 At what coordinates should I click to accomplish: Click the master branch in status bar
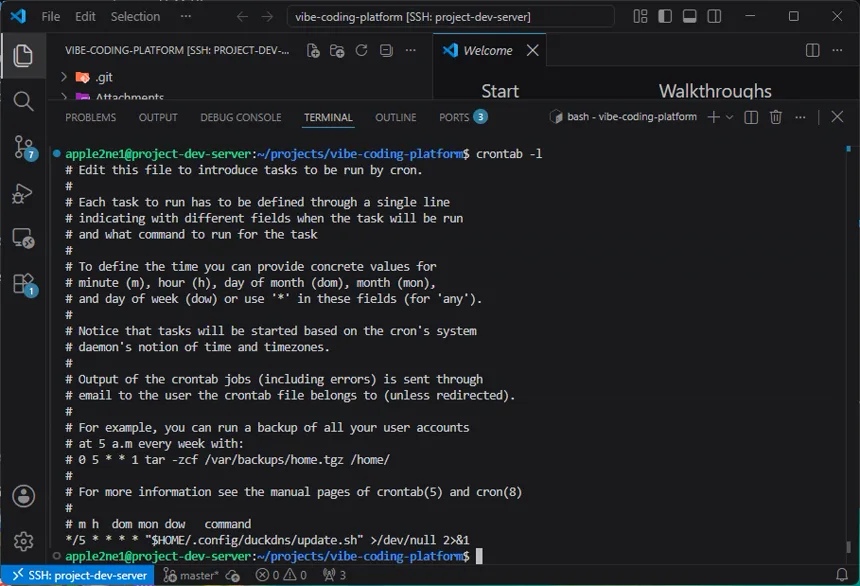[x=191, y=575]
